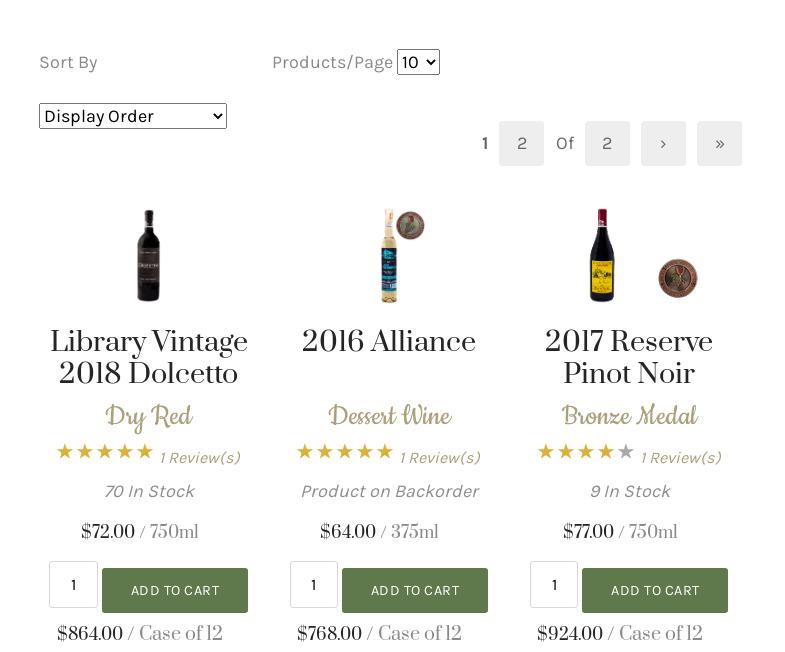The image size is (785, 652).
Task: Click the star rating for 2018 Dolcetto
Action: (x=104, y=452)
